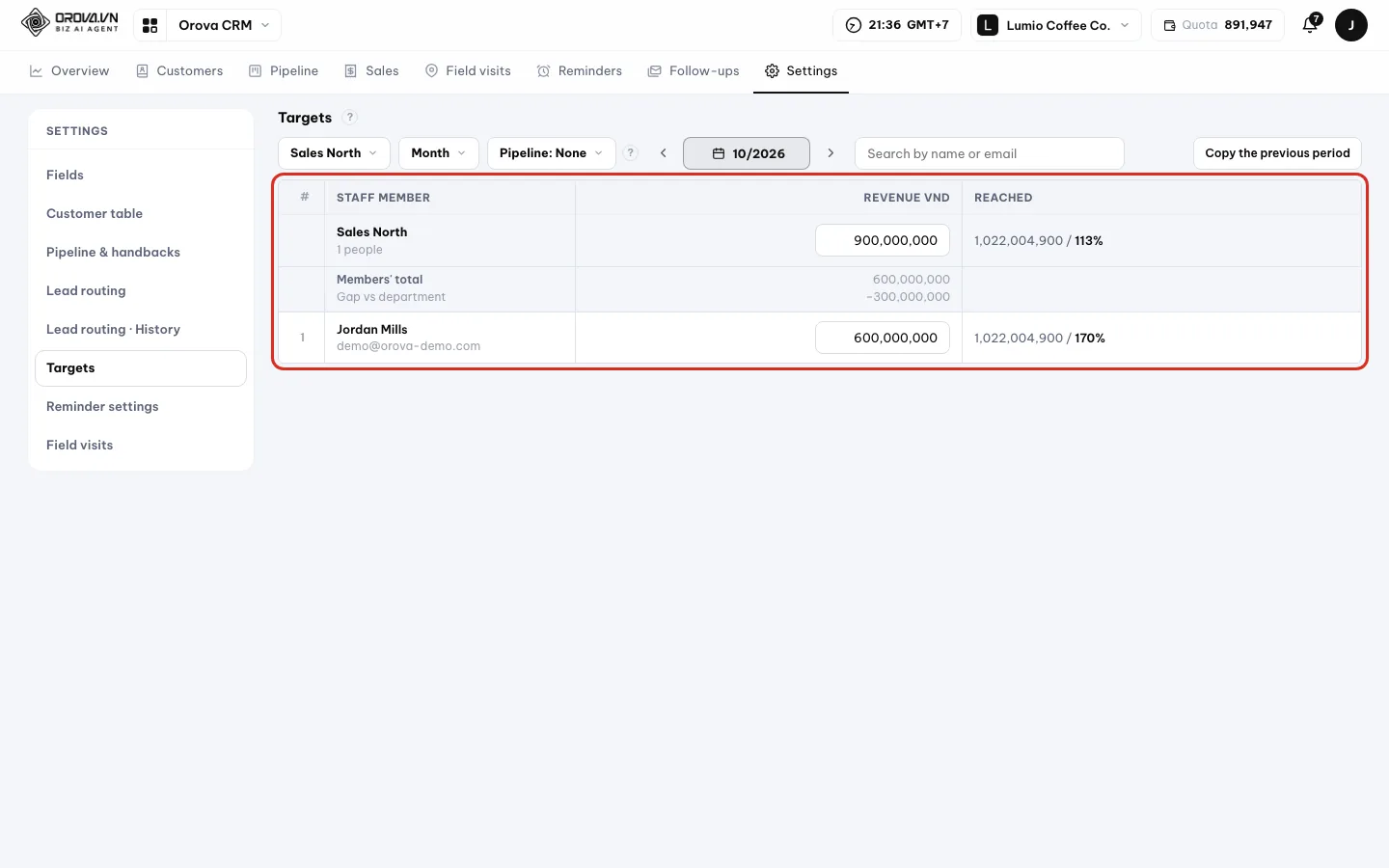Click Jordan Mills staff name
This screenshot has width=1389, height=868.
coord(372,330)
